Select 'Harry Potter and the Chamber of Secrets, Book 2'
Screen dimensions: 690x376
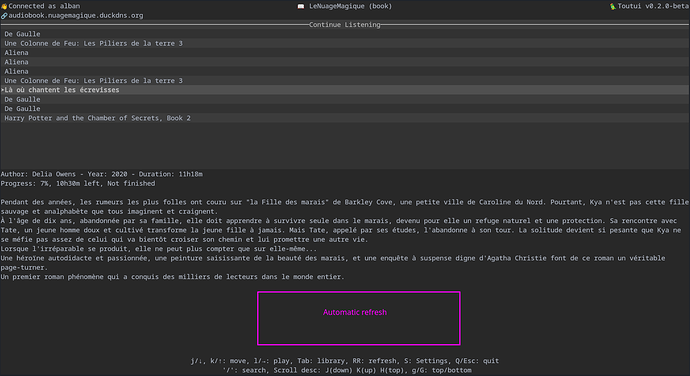coord(345,118)
